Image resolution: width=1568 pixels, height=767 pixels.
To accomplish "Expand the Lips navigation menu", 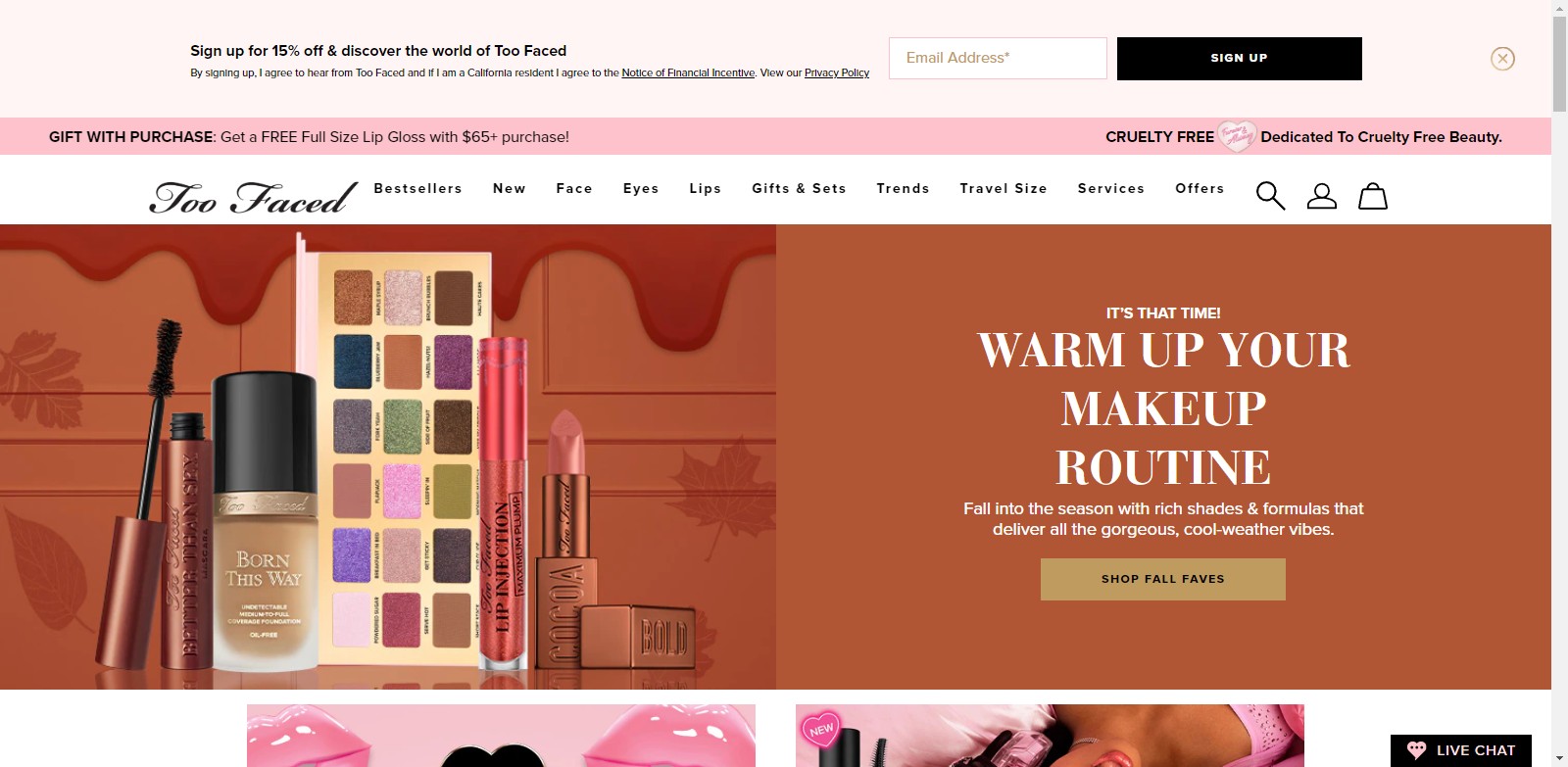I will tap(705, 188).
